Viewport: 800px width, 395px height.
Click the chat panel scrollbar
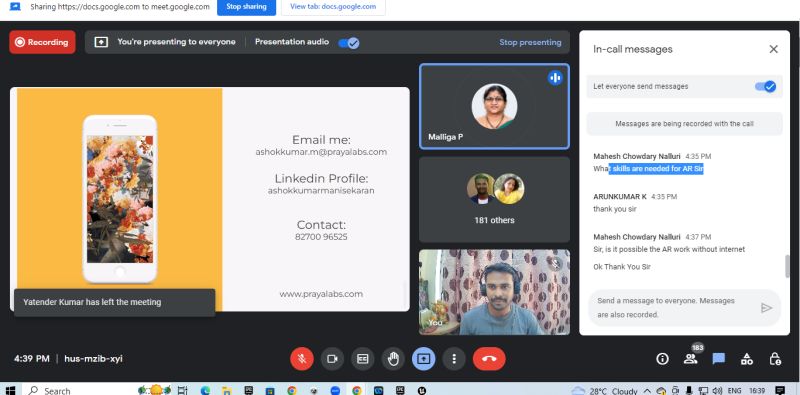[787, 266]
